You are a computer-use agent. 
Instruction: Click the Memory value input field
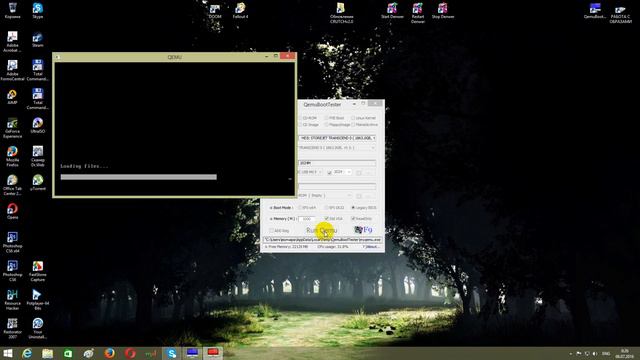pyautogui.click(x=306, y=219)
